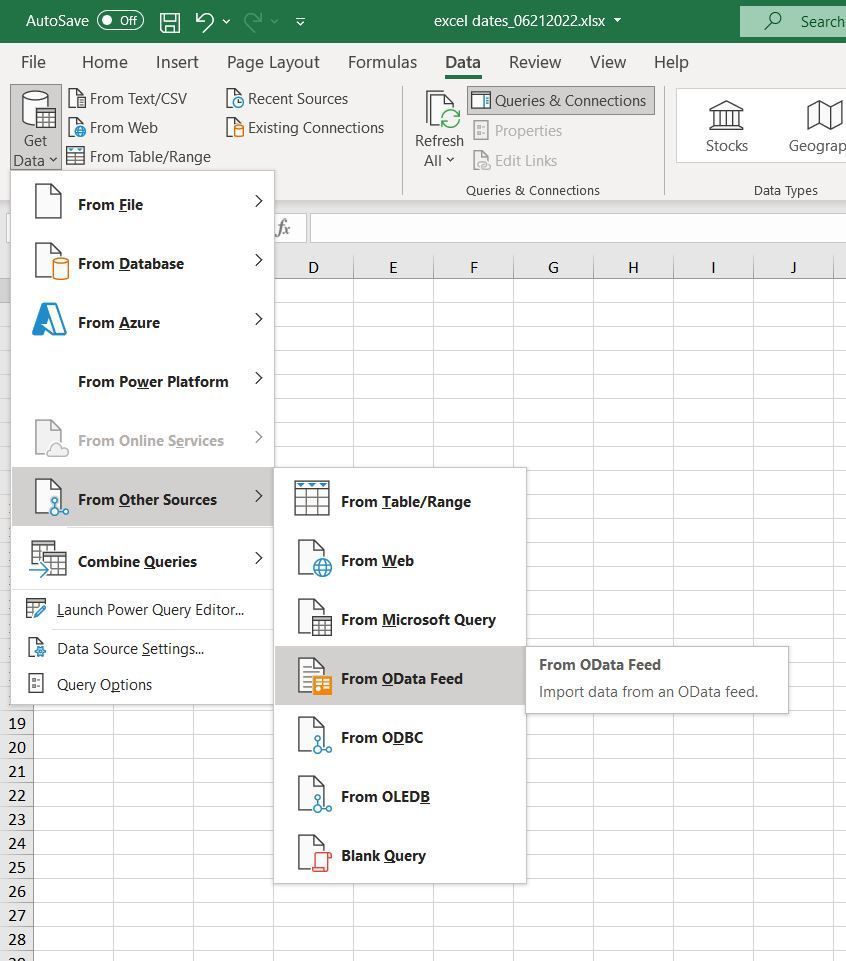Image resolution: width=846 pixels, height=961 pixels.
Task: Click From Text/CSV in ribbon
Action: (x=127, y=99)
